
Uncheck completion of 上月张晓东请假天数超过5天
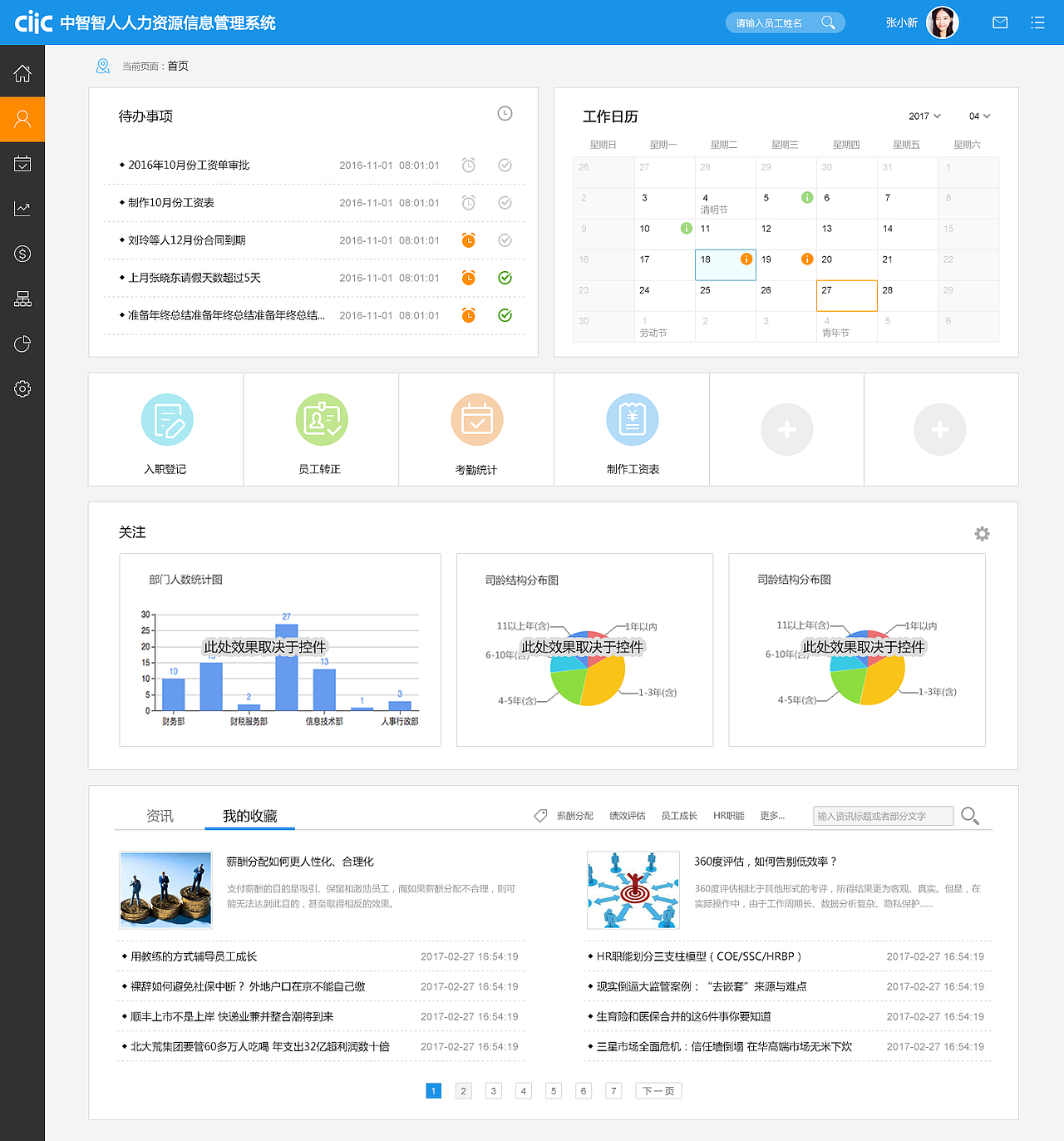pyautogui.click(x=505, y=278)
